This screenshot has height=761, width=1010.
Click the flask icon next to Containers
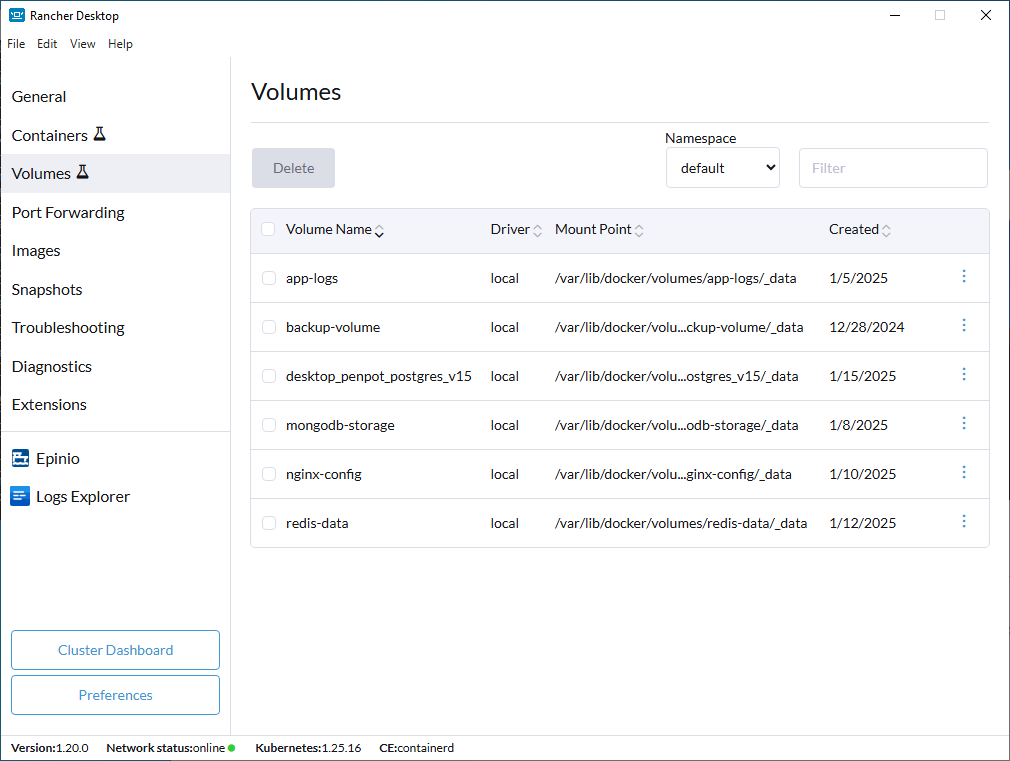point(100,133)
